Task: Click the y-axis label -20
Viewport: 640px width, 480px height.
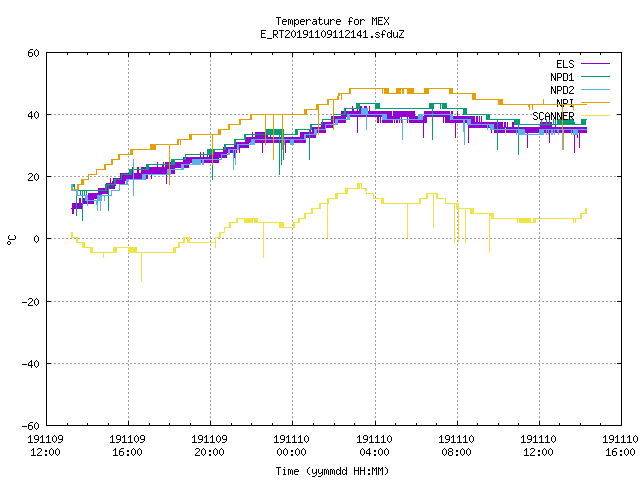Action: (31, 302)
